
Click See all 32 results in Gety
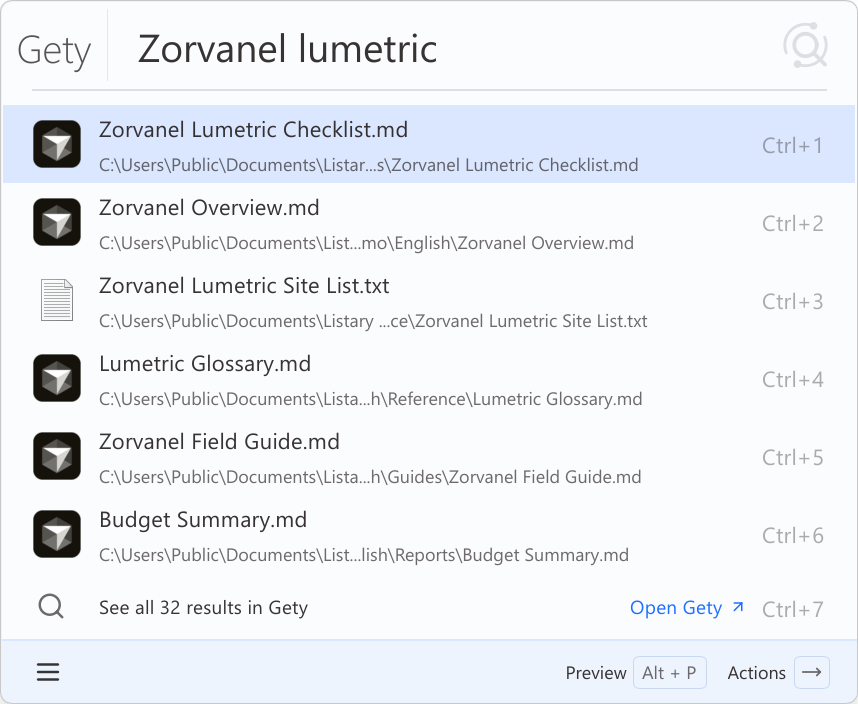[x=204, y=608]
